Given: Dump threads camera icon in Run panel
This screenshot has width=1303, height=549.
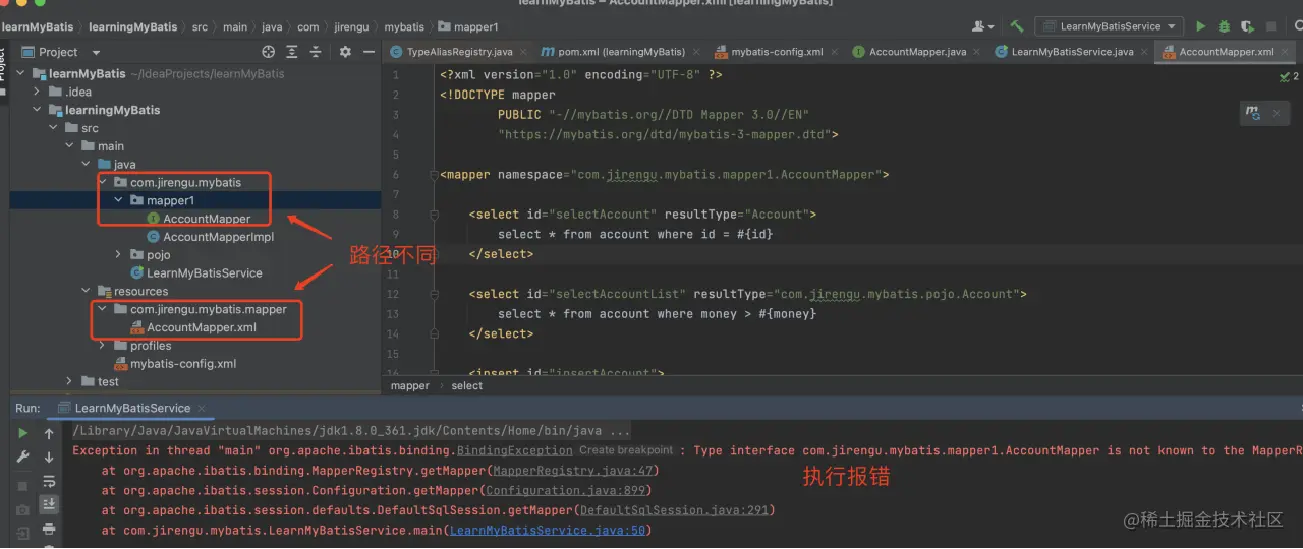Looking at the screenshot, I should coord(22,510).
